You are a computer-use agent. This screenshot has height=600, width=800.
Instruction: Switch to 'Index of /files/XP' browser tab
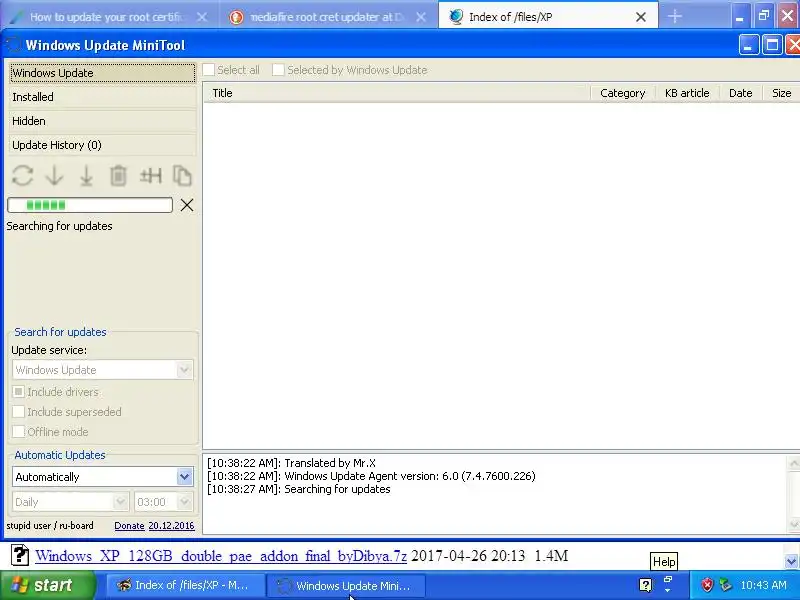tap(541, 17)
